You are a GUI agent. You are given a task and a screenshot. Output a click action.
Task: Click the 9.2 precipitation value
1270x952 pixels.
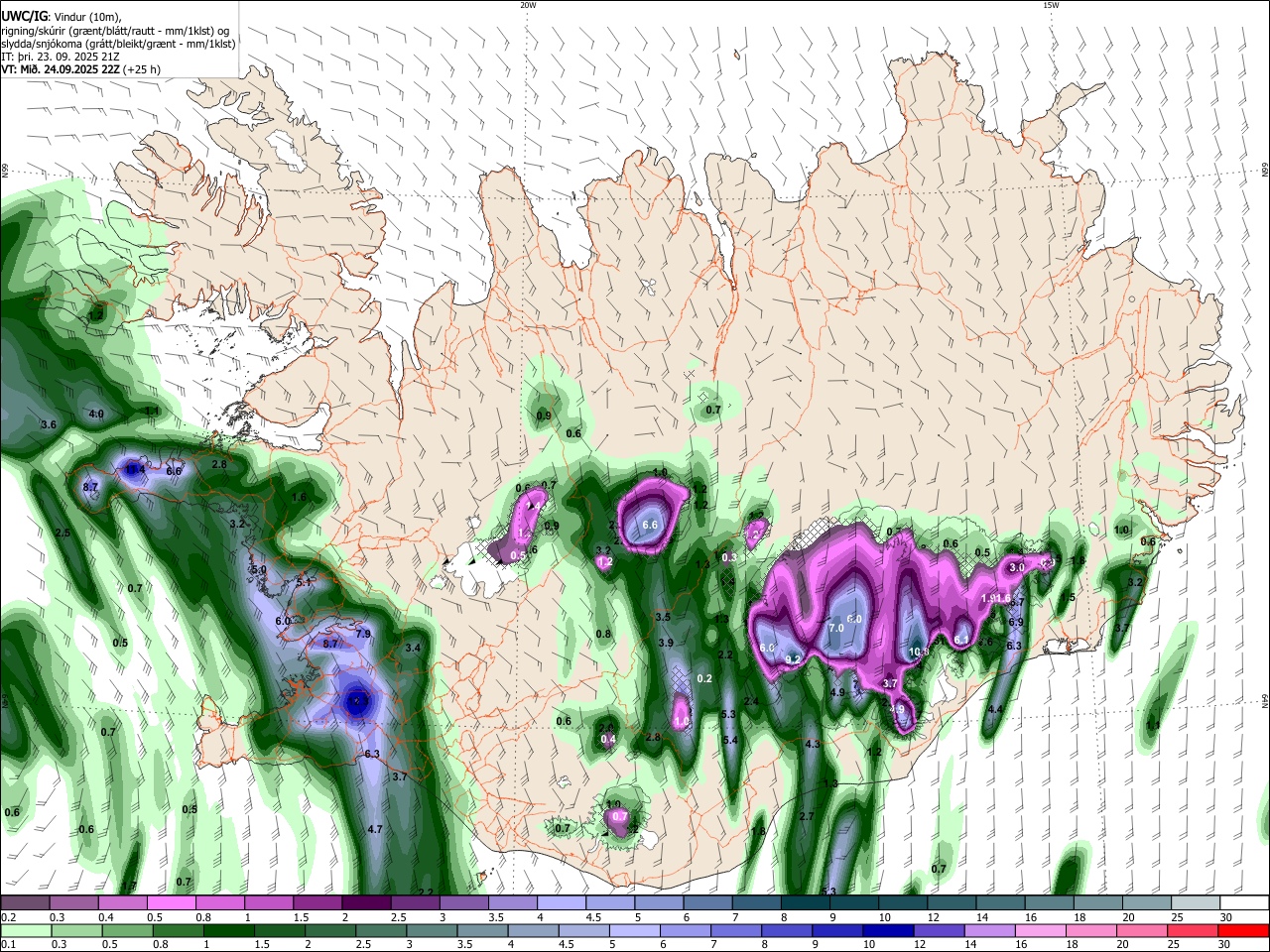point(793,658)
